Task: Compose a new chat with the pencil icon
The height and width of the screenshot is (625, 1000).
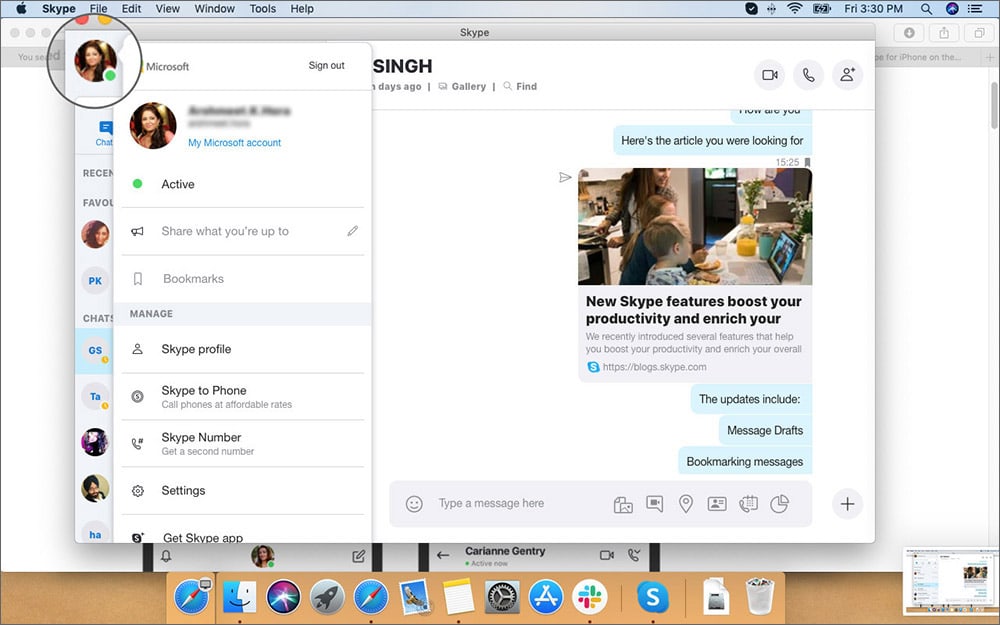Action: 358,556
